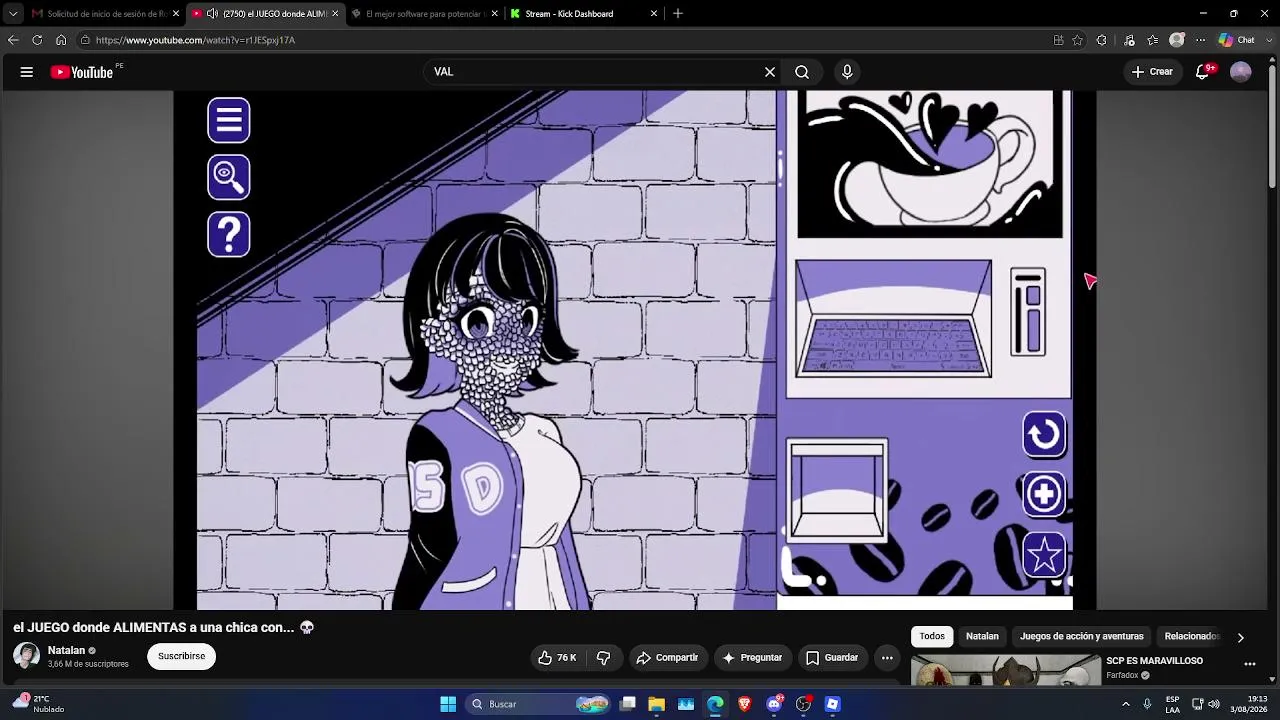
Task: Select the Juegos de acción y aventuras chip
Action: (1082, 636)
